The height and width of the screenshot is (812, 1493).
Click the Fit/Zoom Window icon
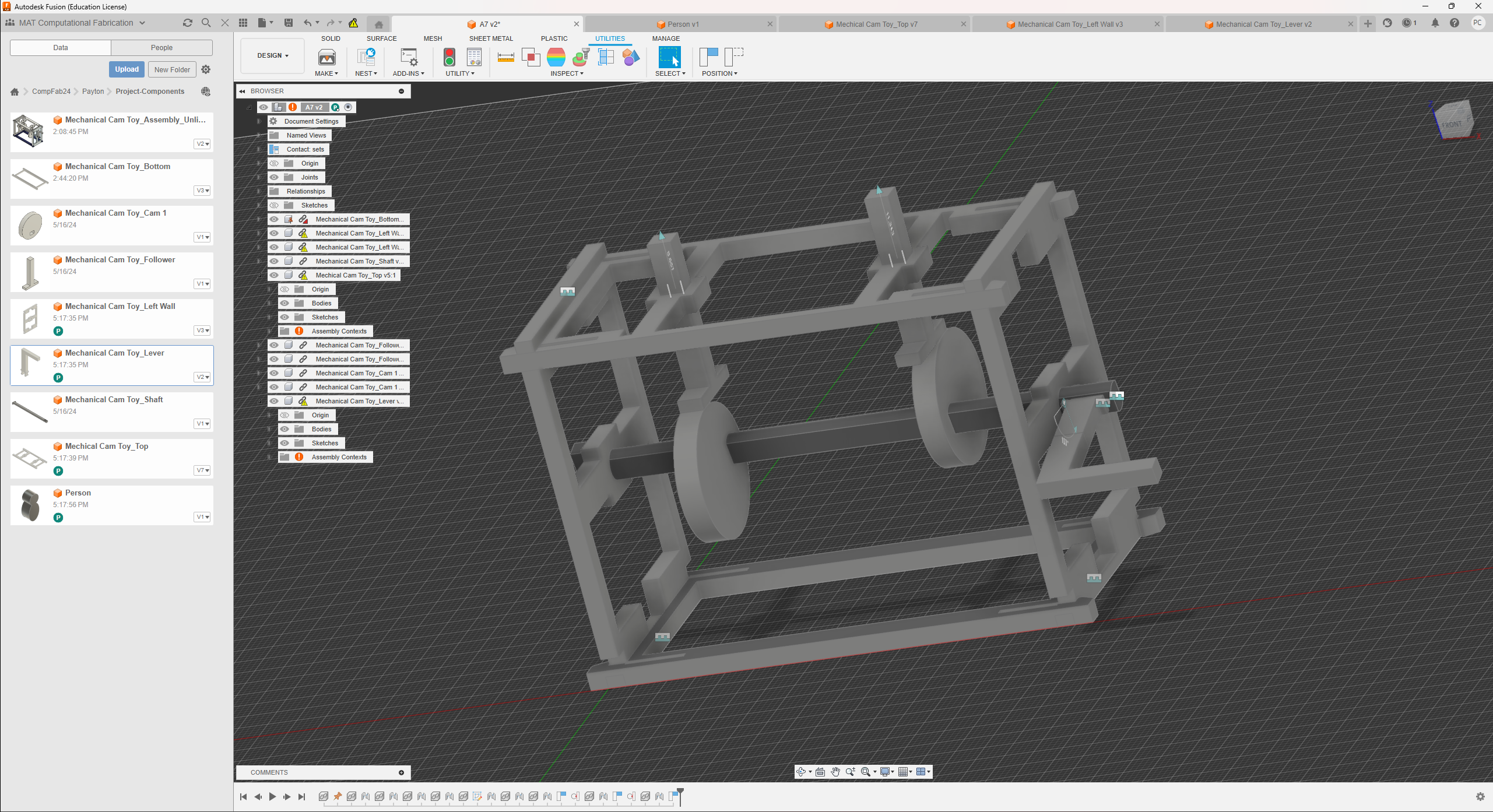click(866, 772)
